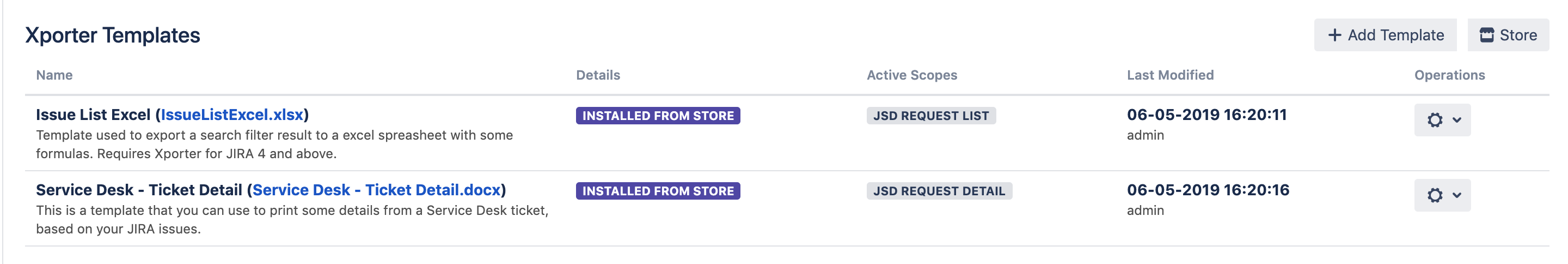Click the 06-05-2019 16:20:11 modified timestamp

pos(1206,115)
